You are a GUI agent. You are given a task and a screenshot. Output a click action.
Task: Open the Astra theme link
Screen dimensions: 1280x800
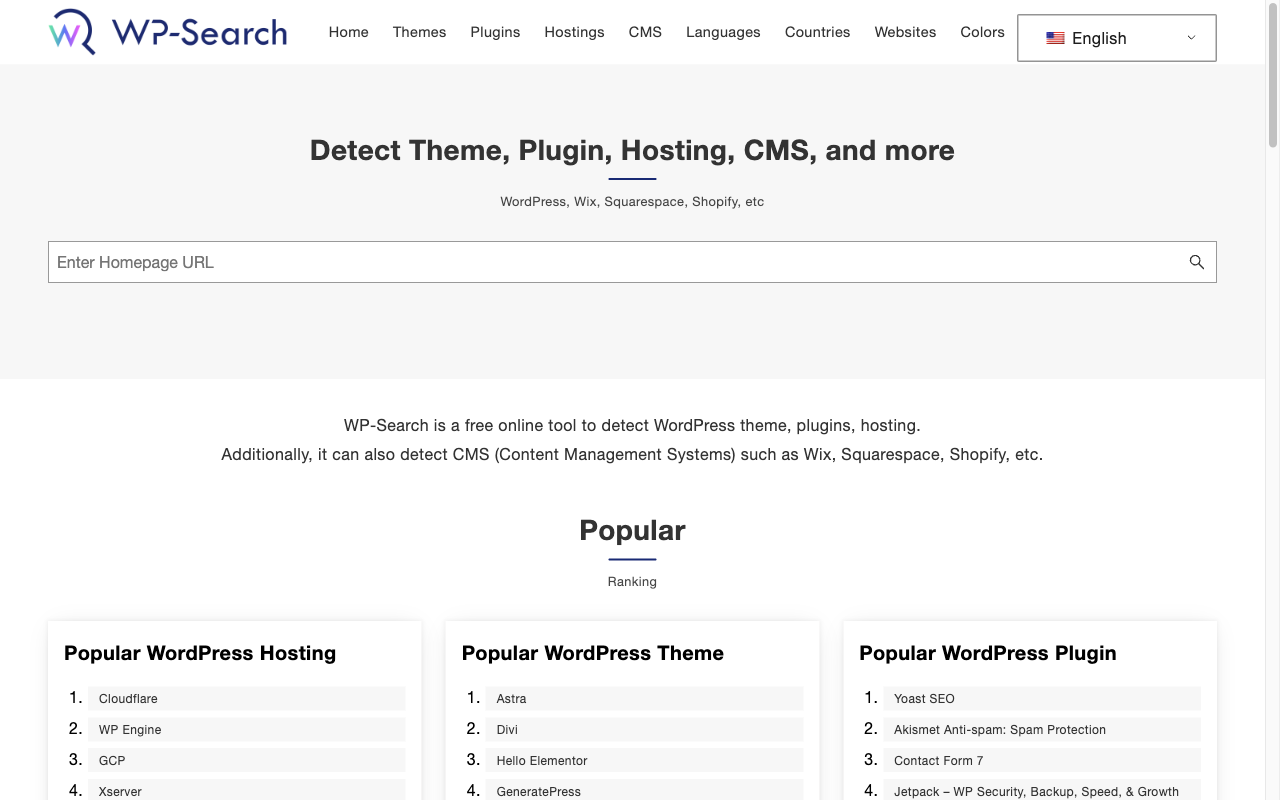point(511,698)
